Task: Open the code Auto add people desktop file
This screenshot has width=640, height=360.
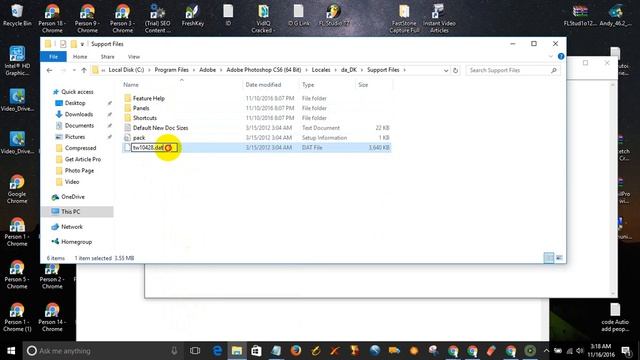Action: (x=615, y=317)
